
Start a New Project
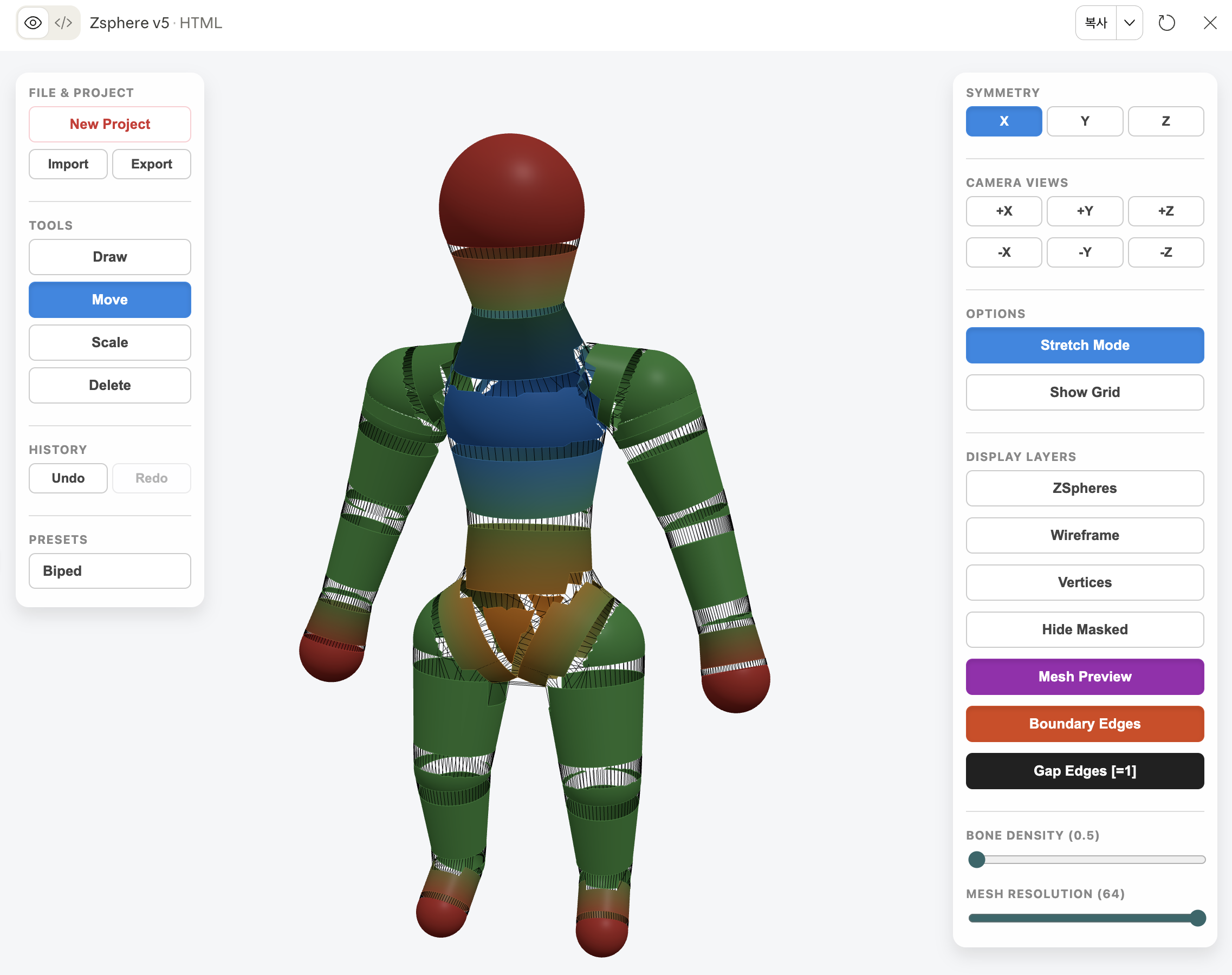[x=109, y=124]
